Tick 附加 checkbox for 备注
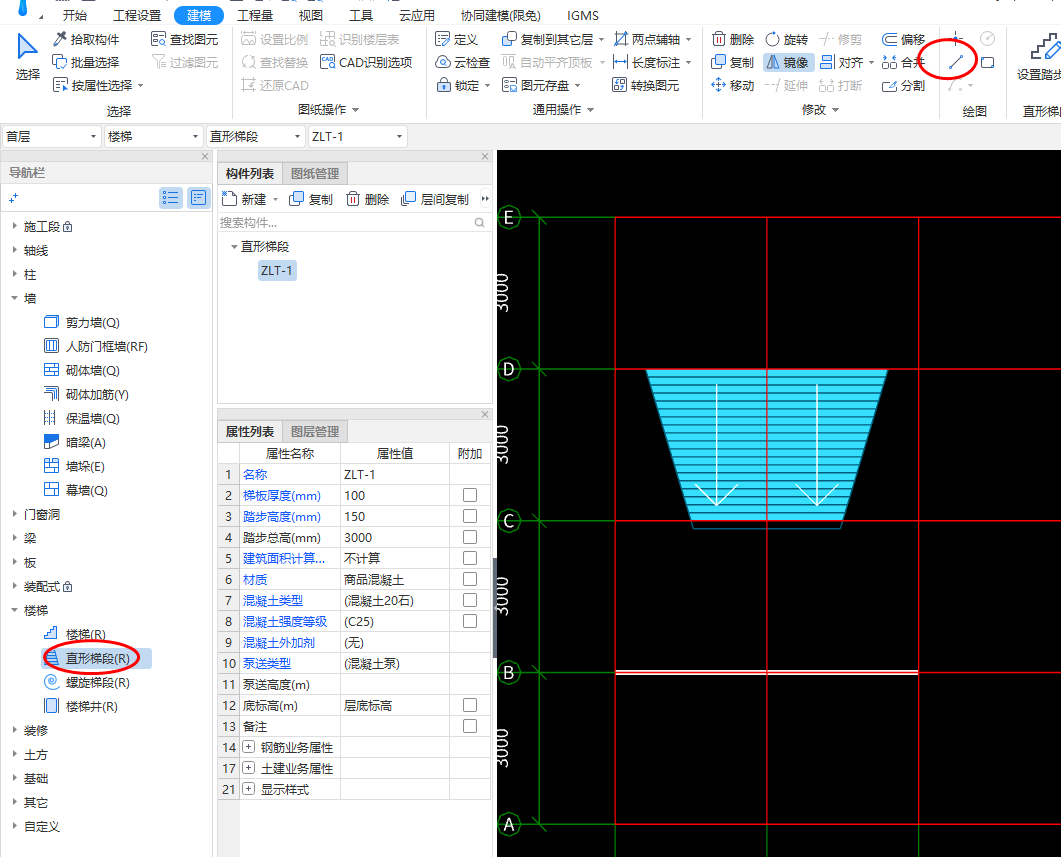 point(470,726)
